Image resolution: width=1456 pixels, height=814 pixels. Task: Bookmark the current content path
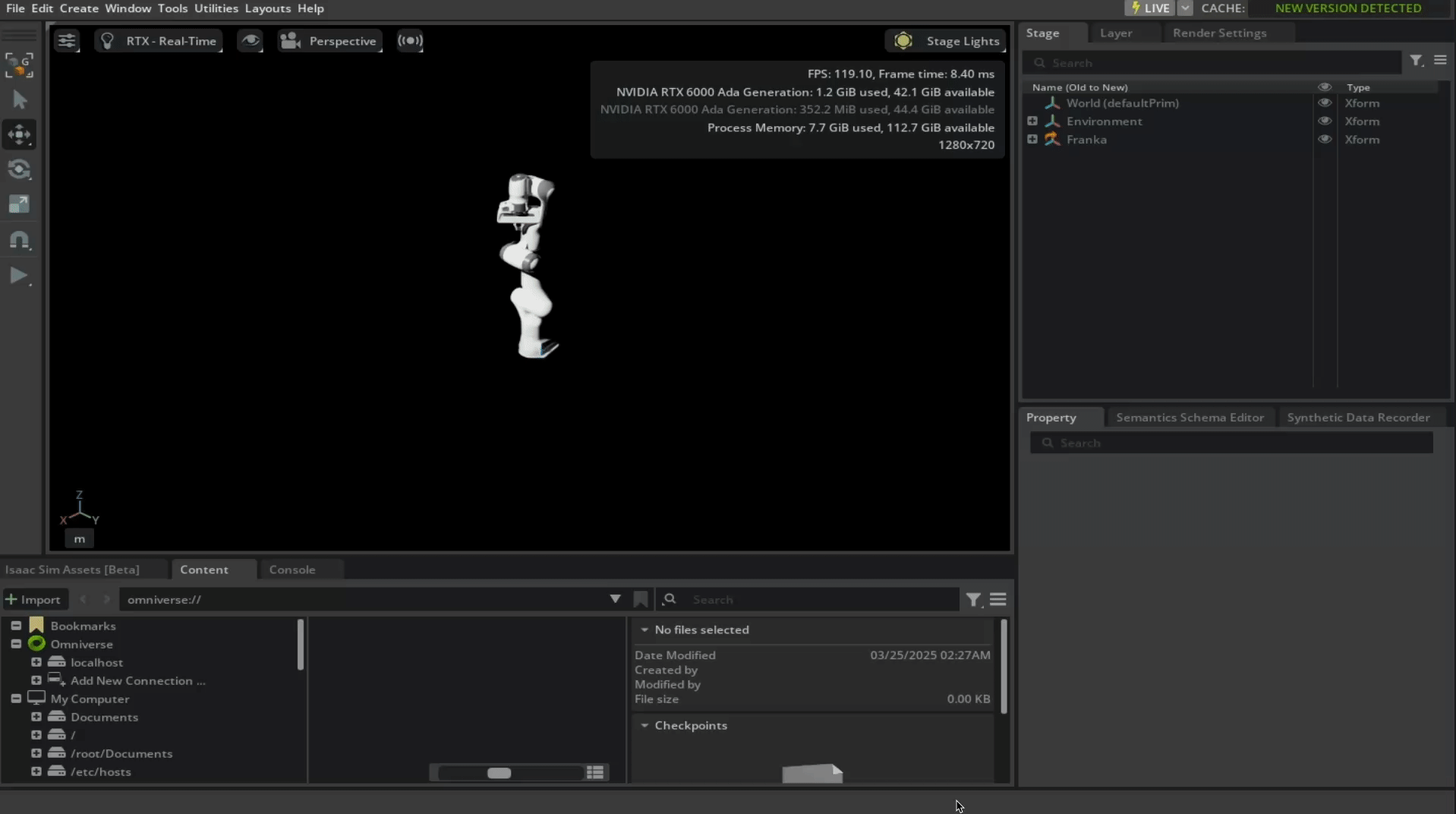(x=641, y=600)
